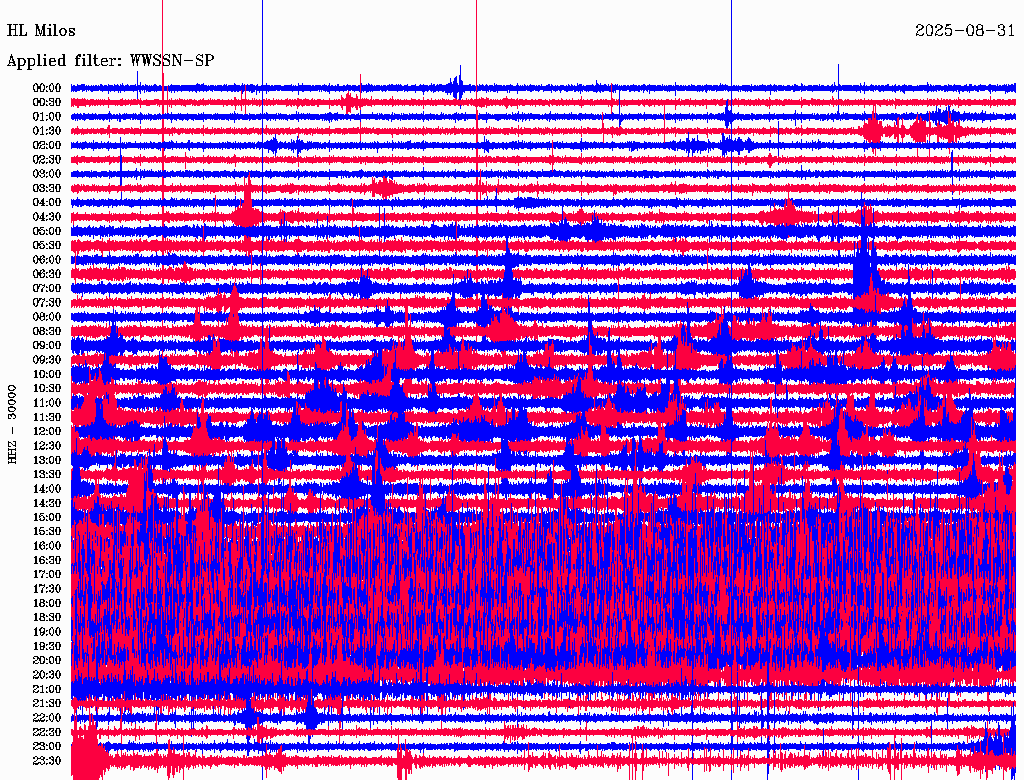Select the 20:30 time row label
Screen dimensions: 1024x780
[47, 675]
